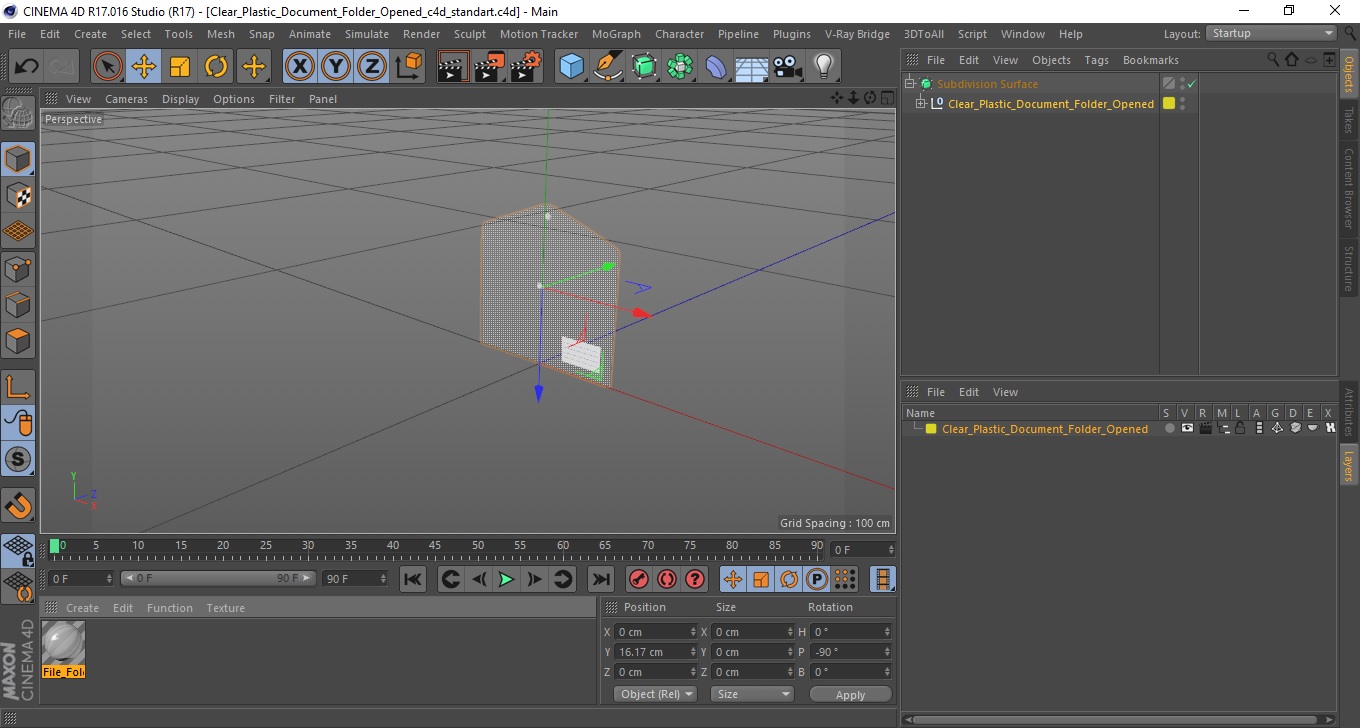Switch to Polygons mode
This screenshot has width=1360, height=728.
(18, 340)
